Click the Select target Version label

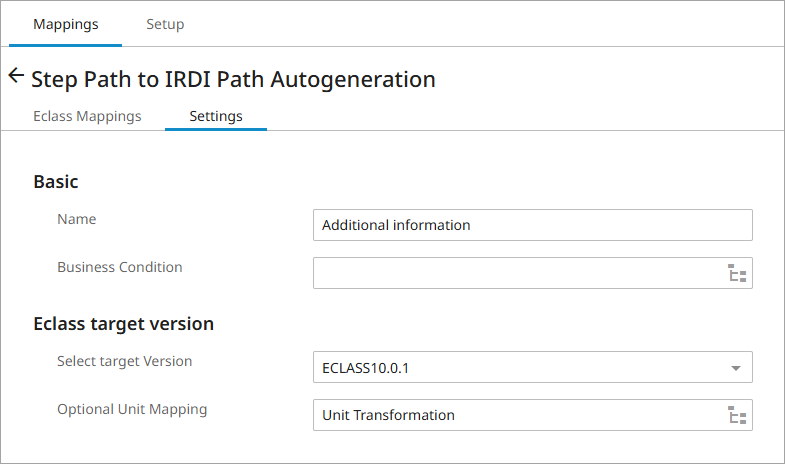coord(124,361)
